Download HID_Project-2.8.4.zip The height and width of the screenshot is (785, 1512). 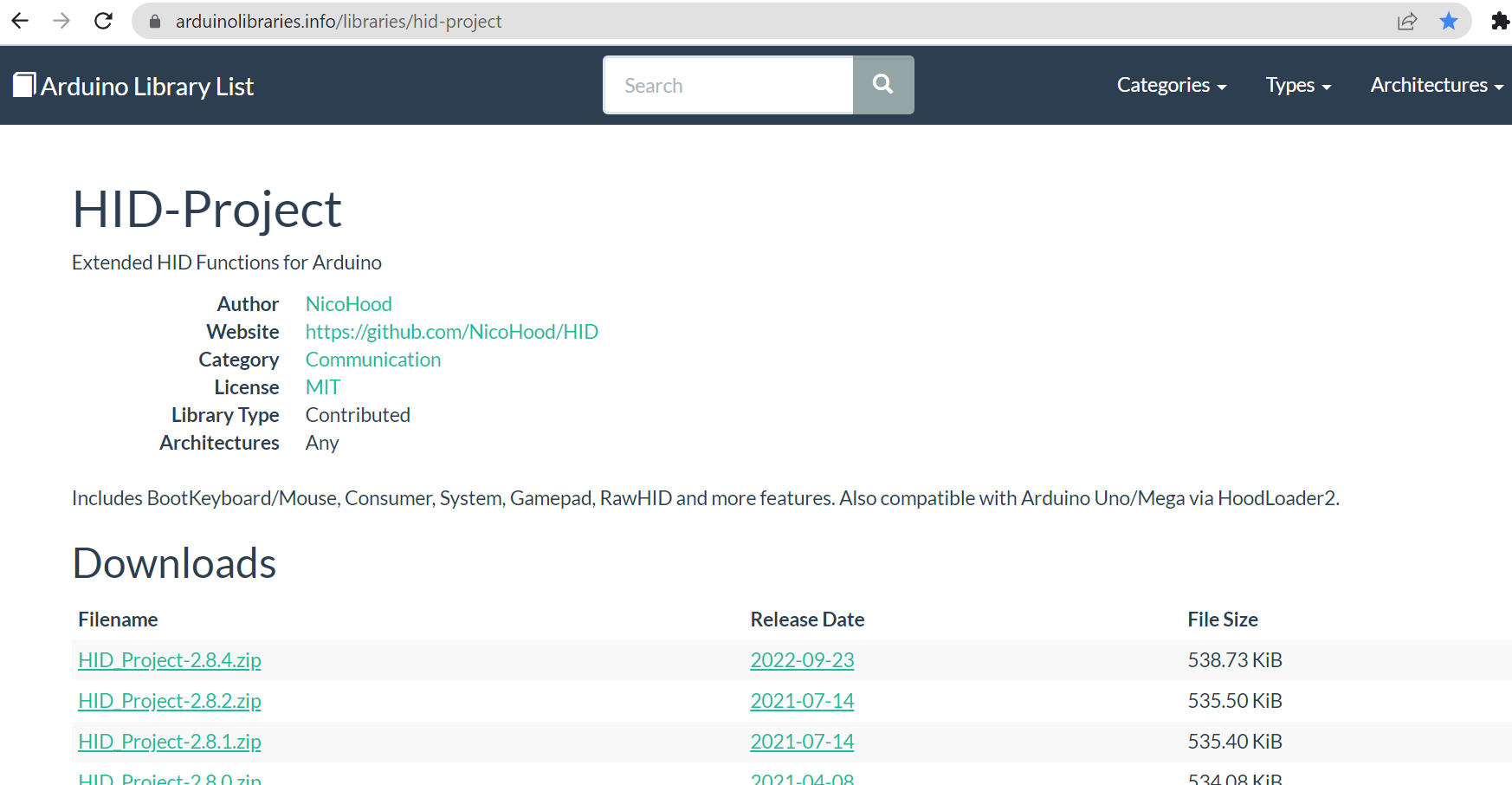(170, 660)
